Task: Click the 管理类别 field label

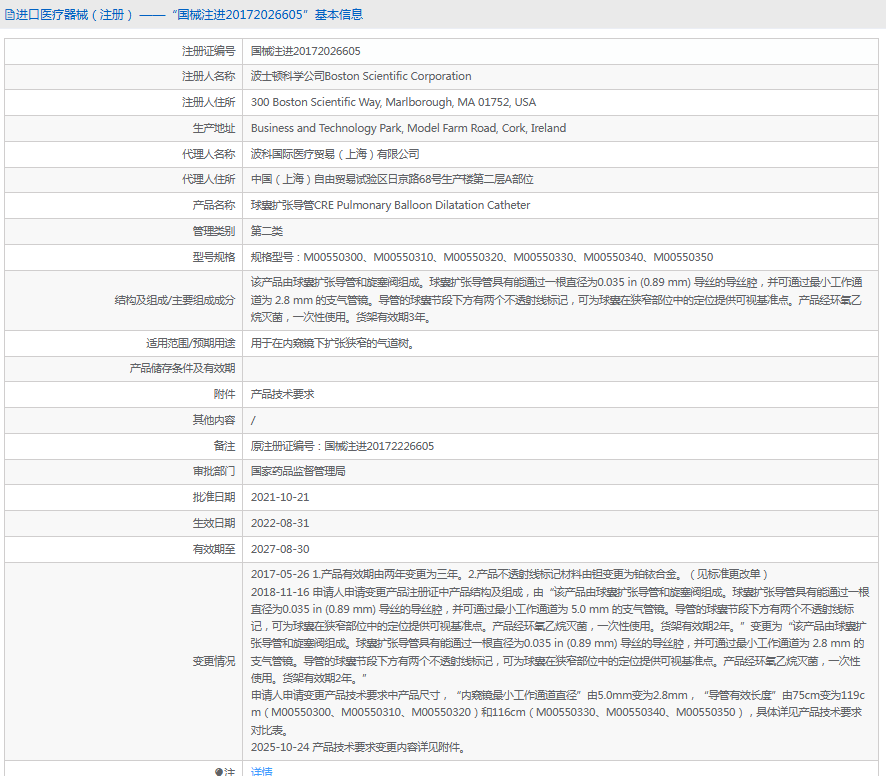Action: point(214,231)
